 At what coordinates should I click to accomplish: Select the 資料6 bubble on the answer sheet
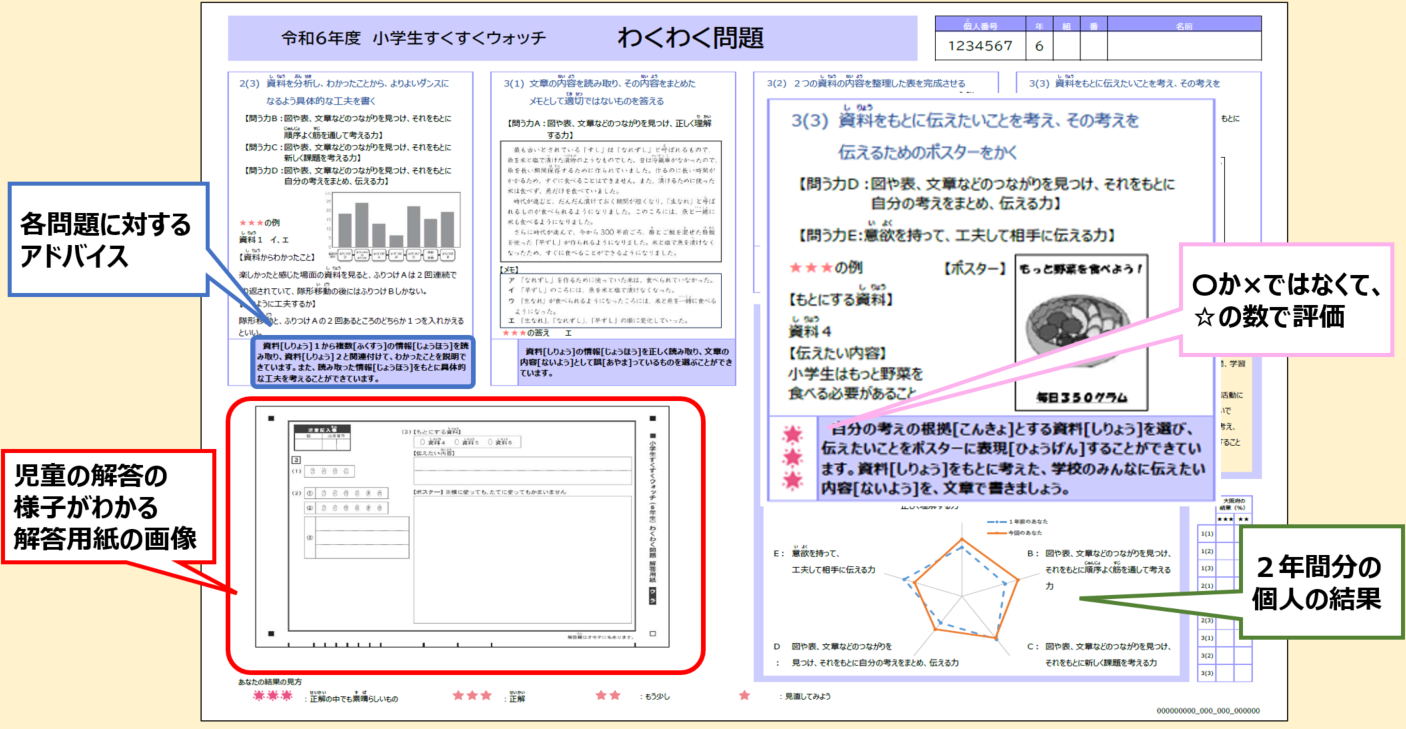point(490,442)
